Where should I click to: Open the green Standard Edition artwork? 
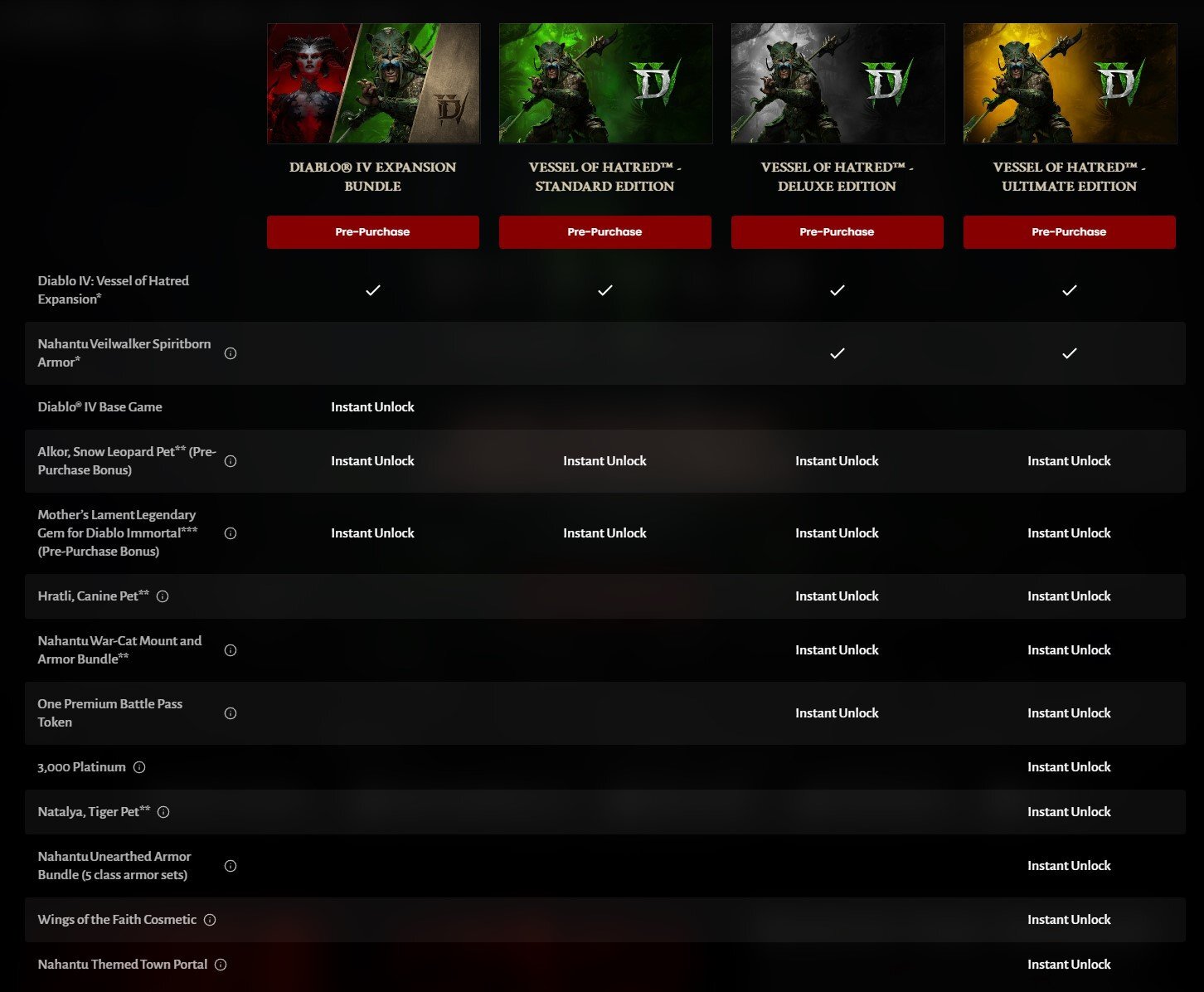[x=605, y=84]
